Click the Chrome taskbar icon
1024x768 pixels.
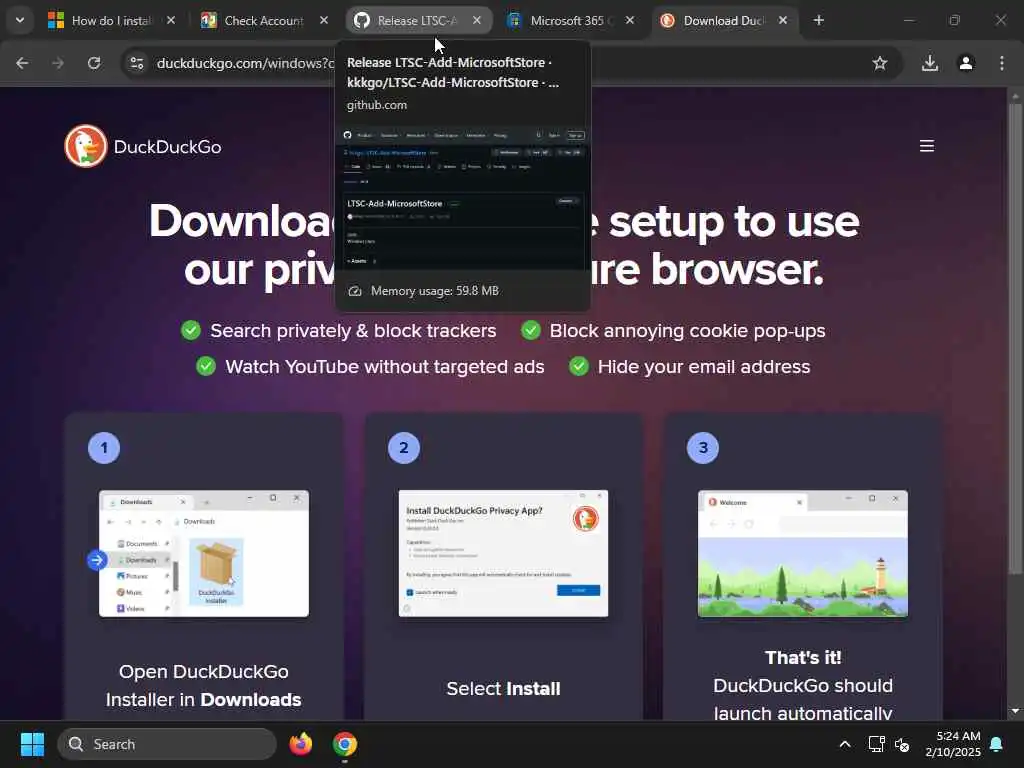coord(345,744)
